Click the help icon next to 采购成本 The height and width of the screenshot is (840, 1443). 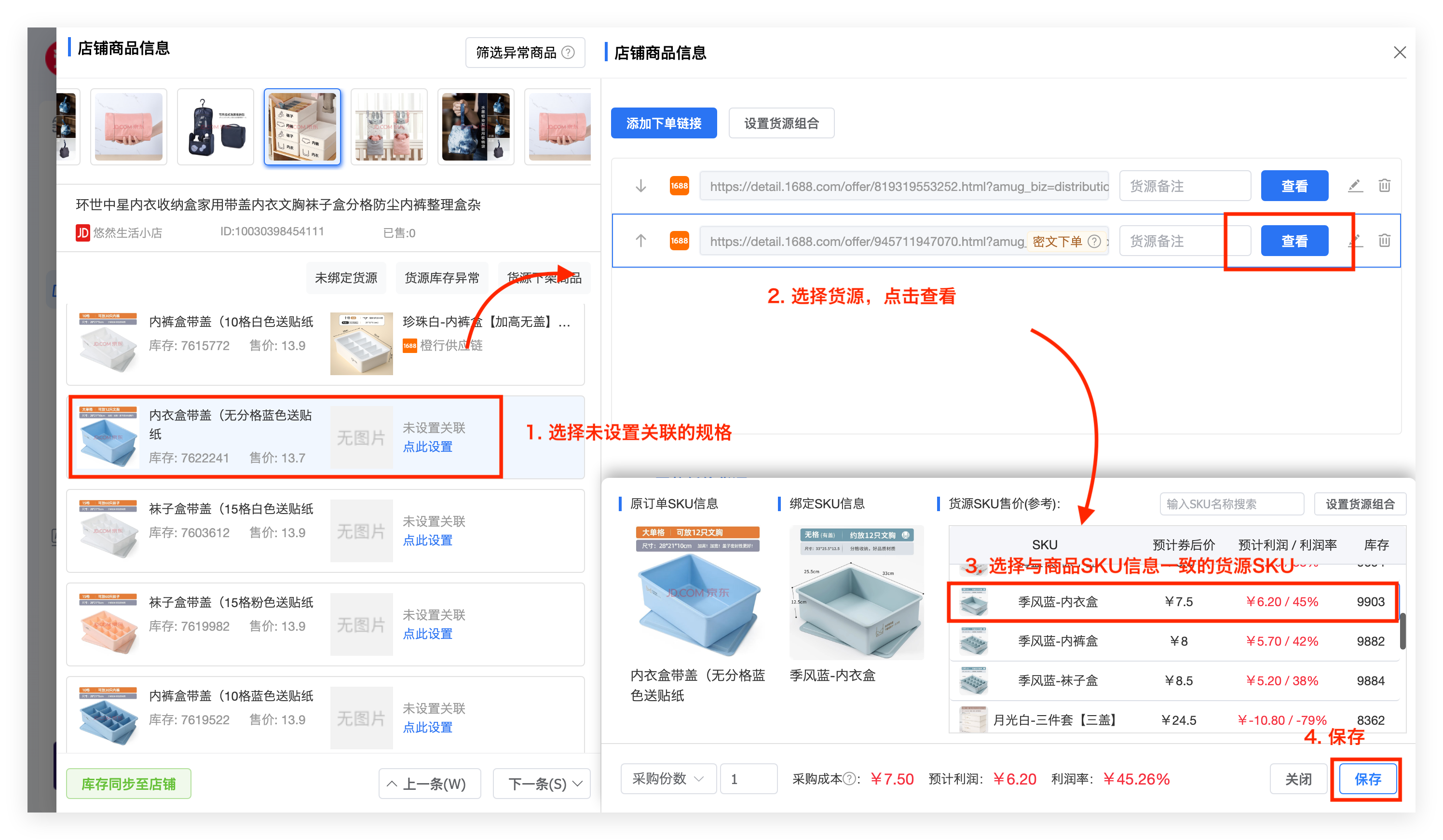[x=849, y=779]
